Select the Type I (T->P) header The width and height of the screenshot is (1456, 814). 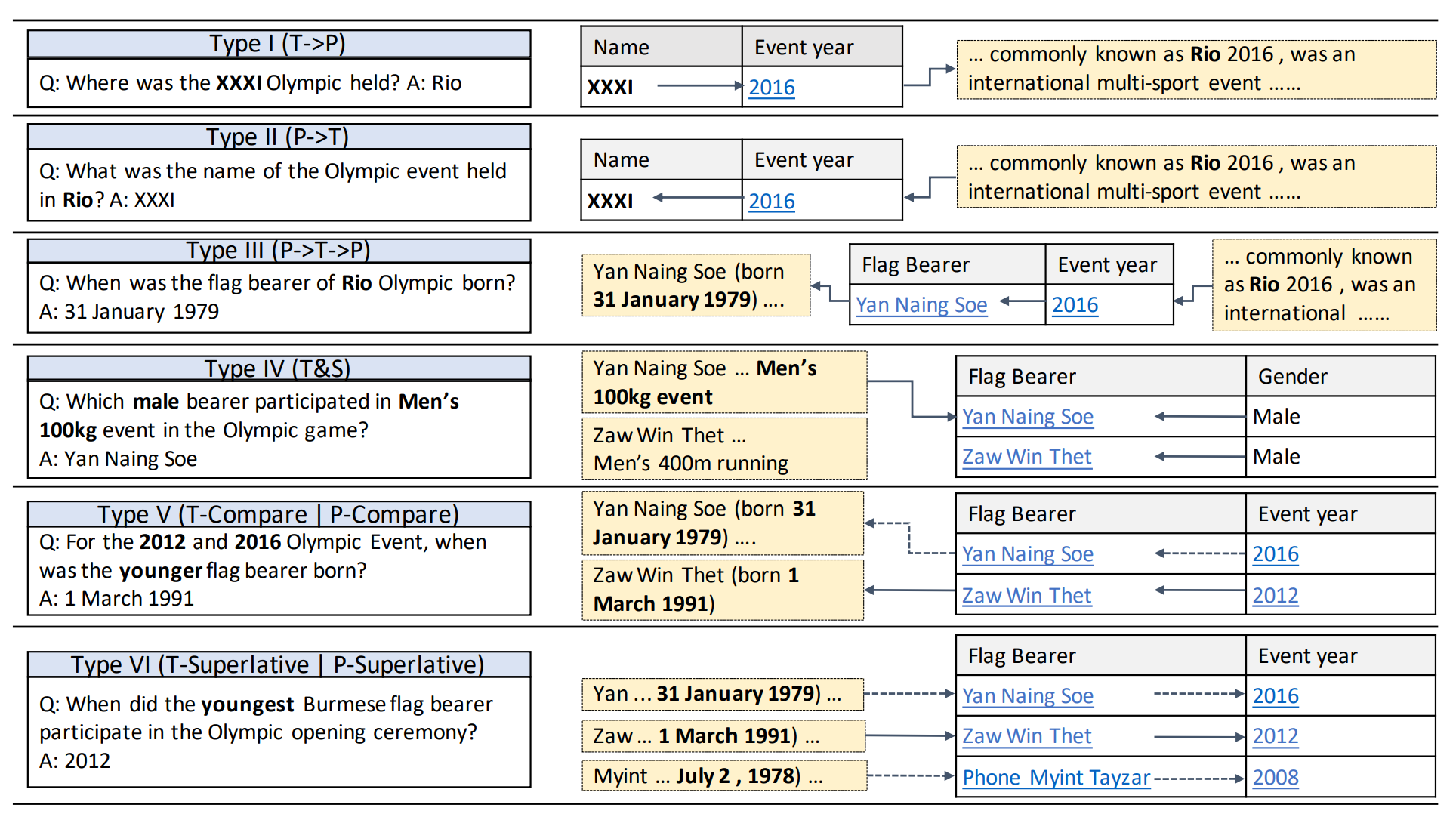point(278,44)
